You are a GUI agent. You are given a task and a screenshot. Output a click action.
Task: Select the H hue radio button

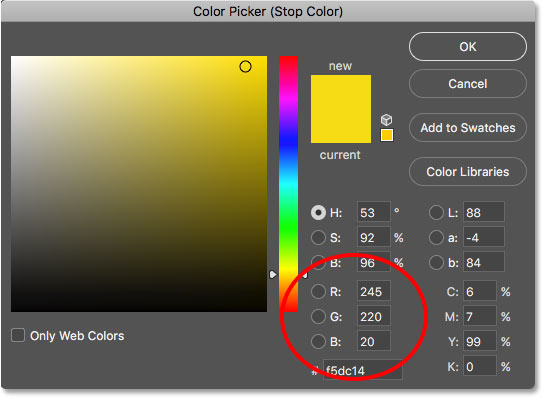[318, 213]
